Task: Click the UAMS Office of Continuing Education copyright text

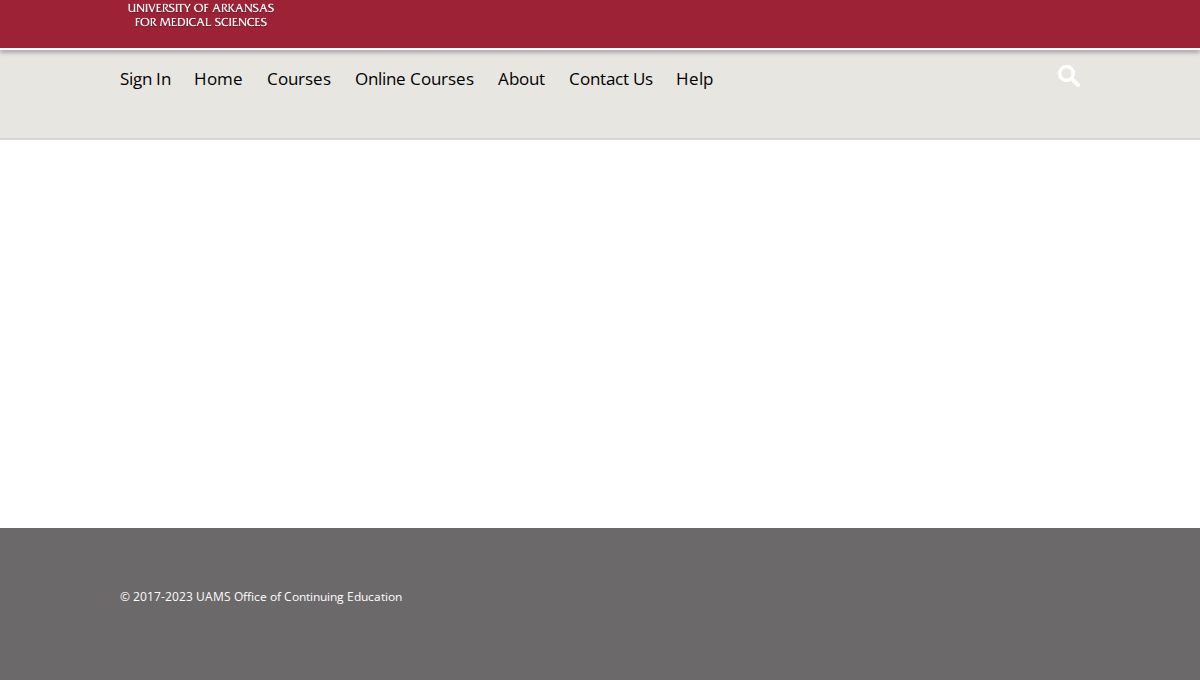Action: tap(261, 597)
